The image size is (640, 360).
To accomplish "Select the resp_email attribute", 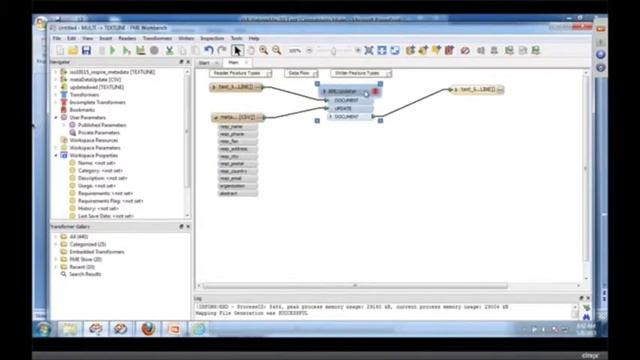I will tap(238, 179).
